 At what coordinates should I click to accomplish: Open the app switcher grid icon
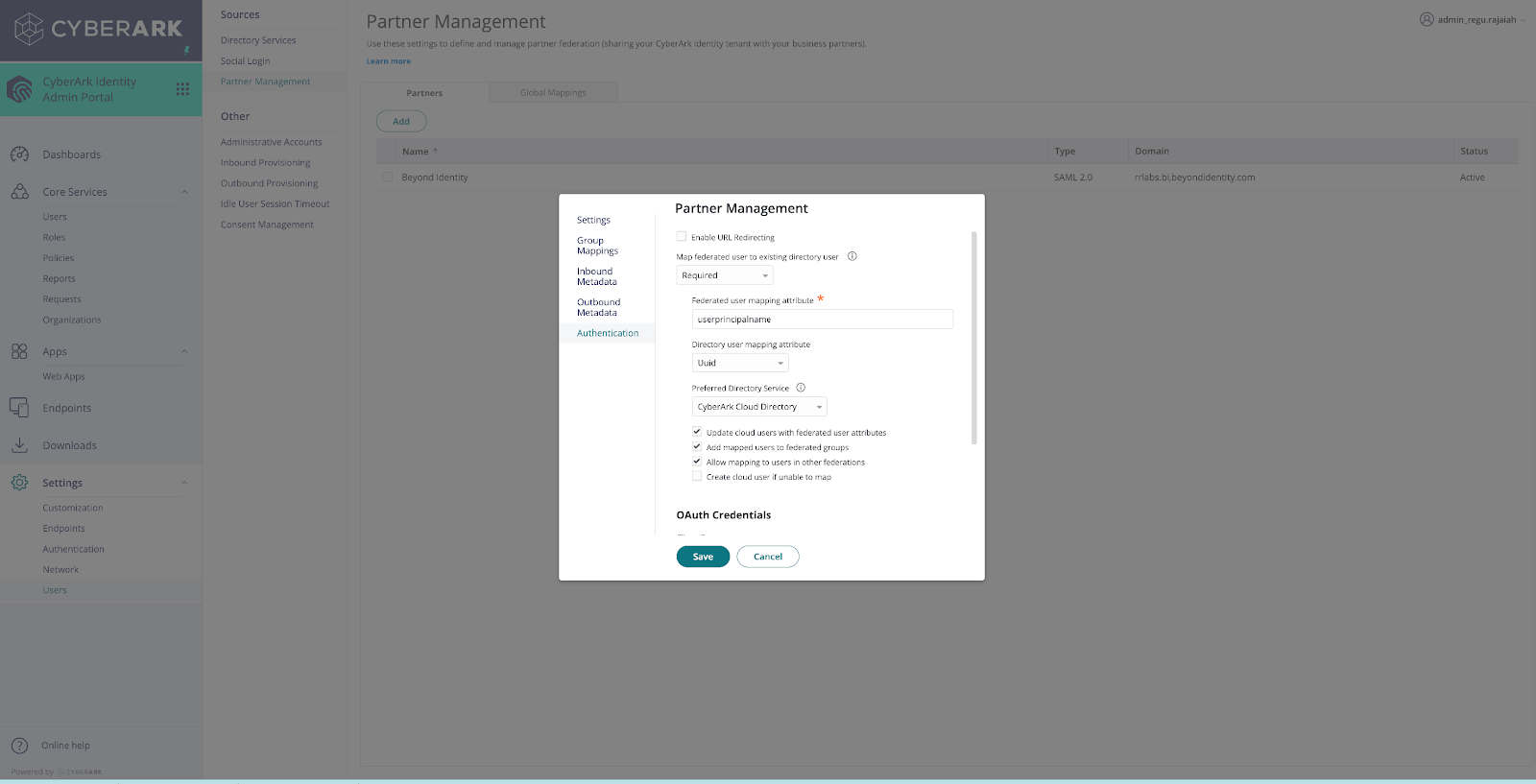(x=182, y=89)
